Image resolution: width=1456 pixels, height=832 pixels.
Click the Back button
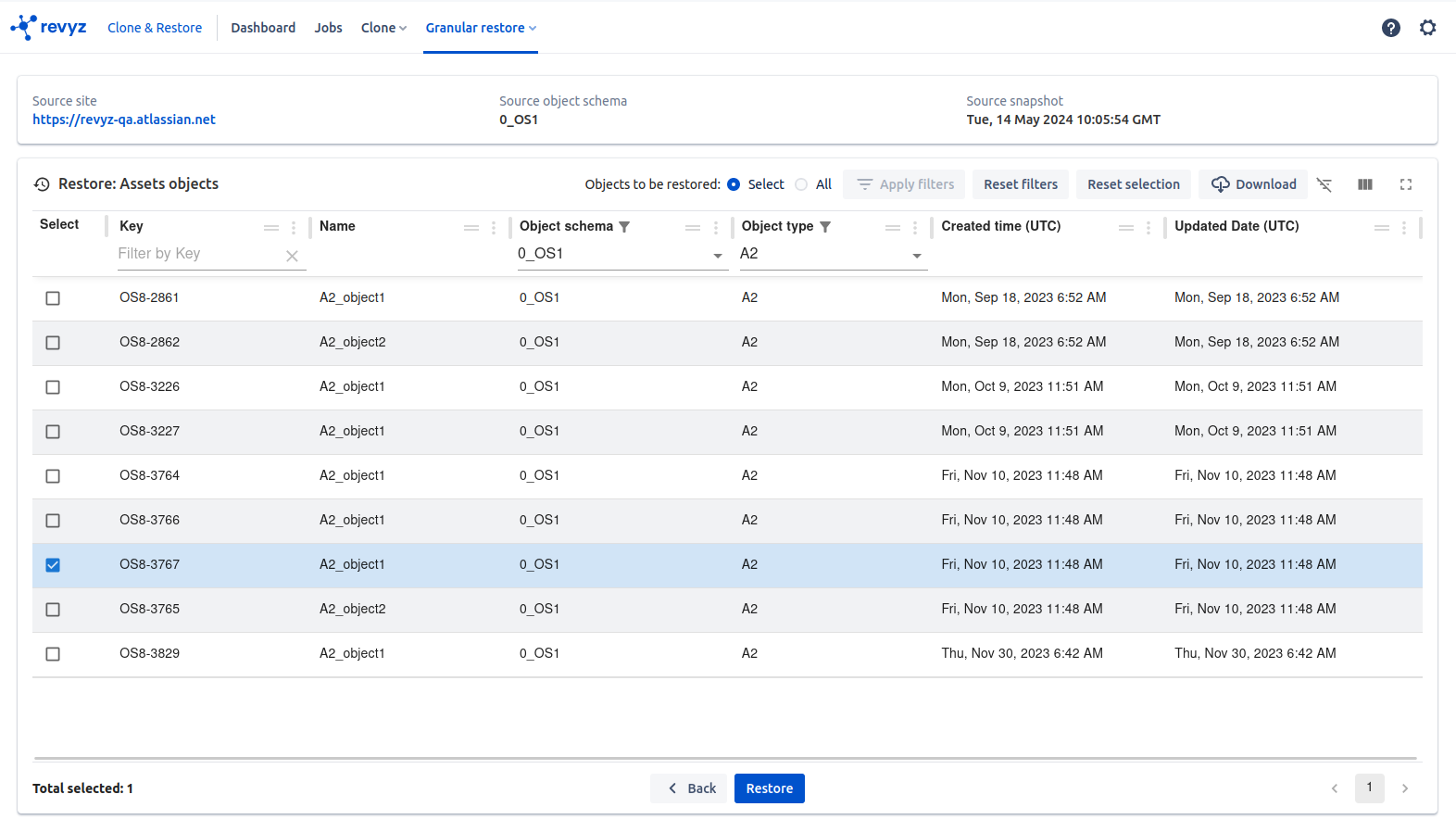[691, 788]
